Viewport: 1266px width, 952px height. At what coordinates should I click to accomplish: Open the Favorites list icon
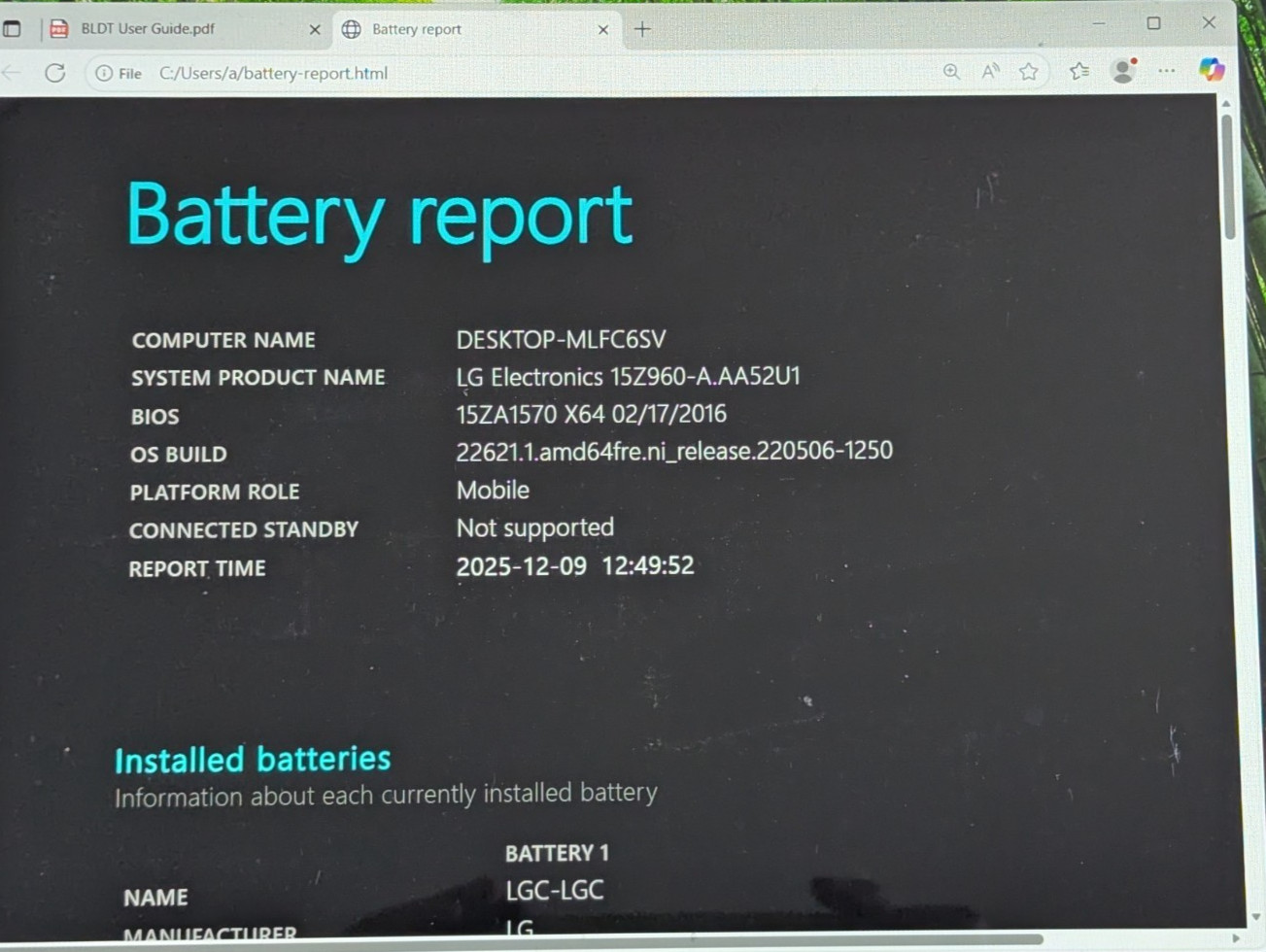click(1078, 71)
